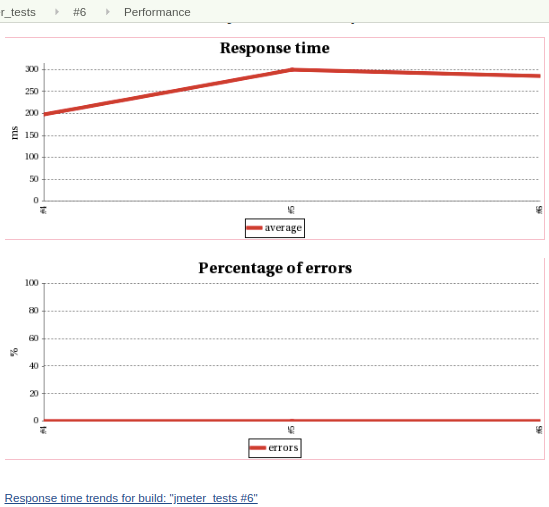The width and height of the screenshot is (549, 507).
Task: Open the jmeter_tests breadcrumb
Action: 18,12
